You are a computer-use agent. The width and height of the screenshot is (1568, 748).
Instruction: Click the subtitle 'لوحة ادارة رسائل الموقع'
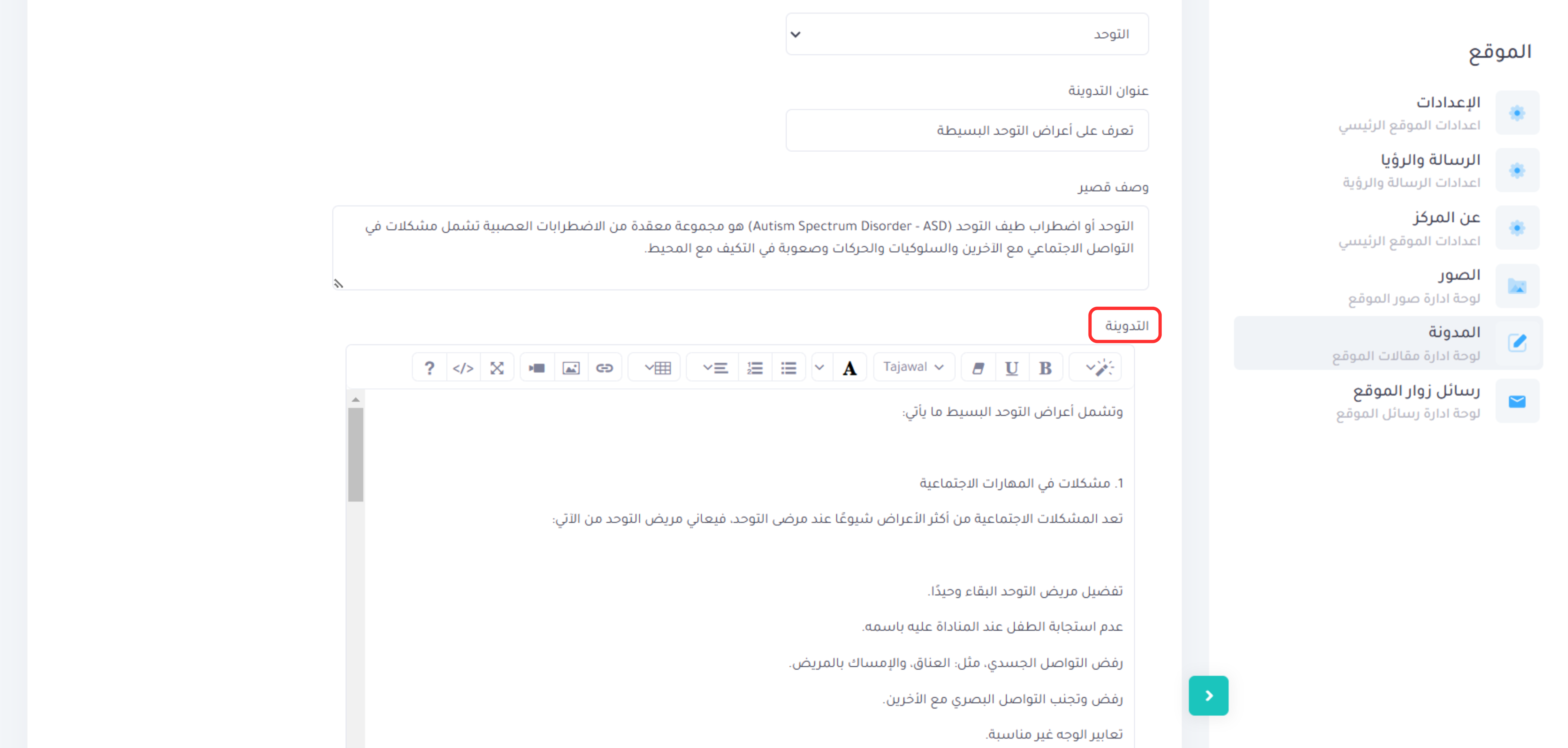1408,414
